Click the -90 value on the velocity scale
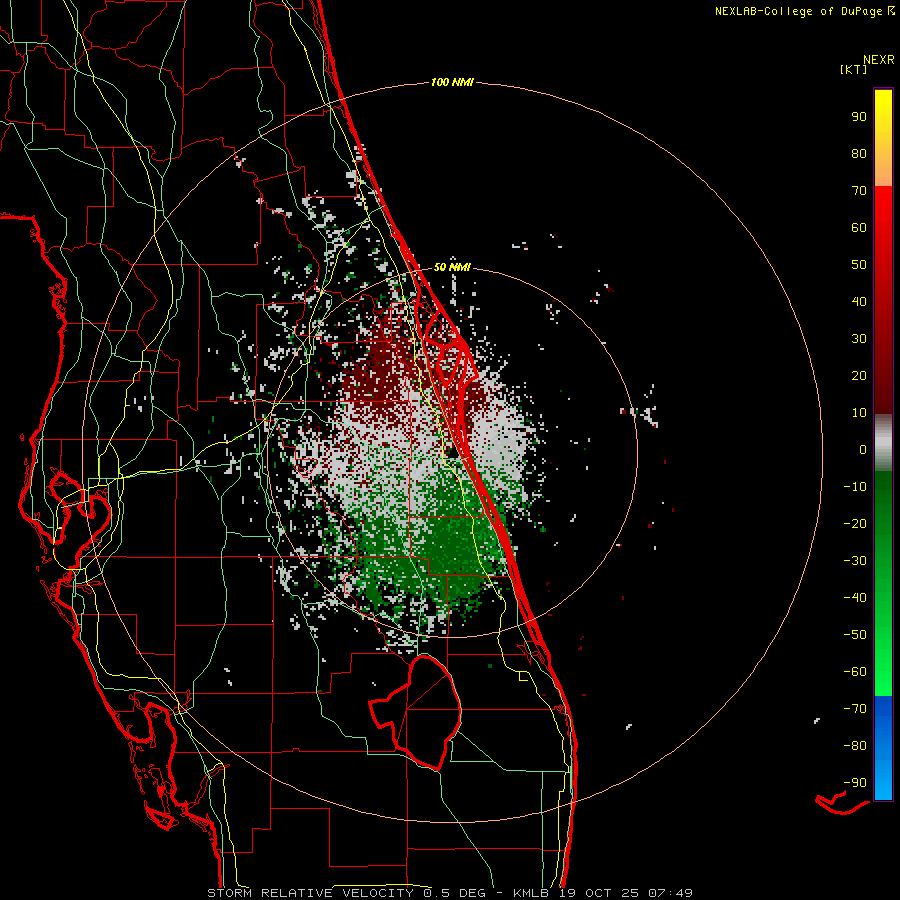The image size is (900, 900). coord(855,783)
